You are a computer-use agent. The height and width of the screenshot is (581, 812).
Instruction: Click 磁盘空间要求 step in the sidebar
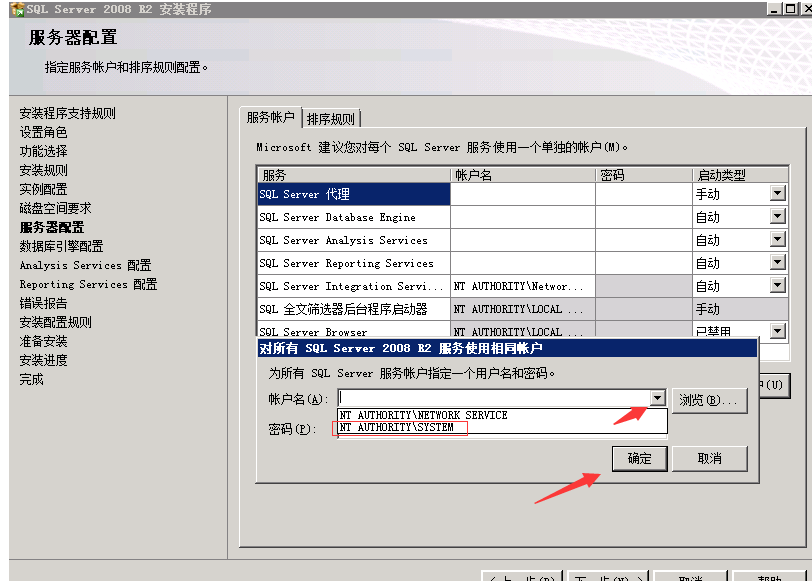[x=55, y=208]
